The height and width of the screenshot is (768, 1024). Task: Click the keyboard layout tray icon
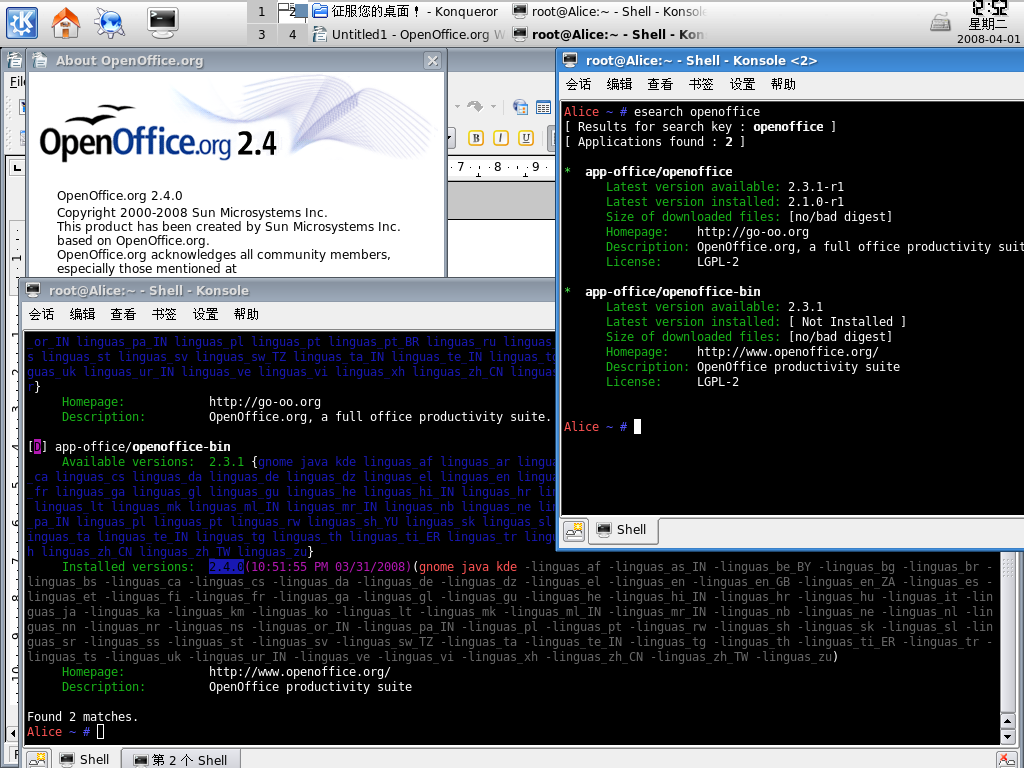(940, 23)
